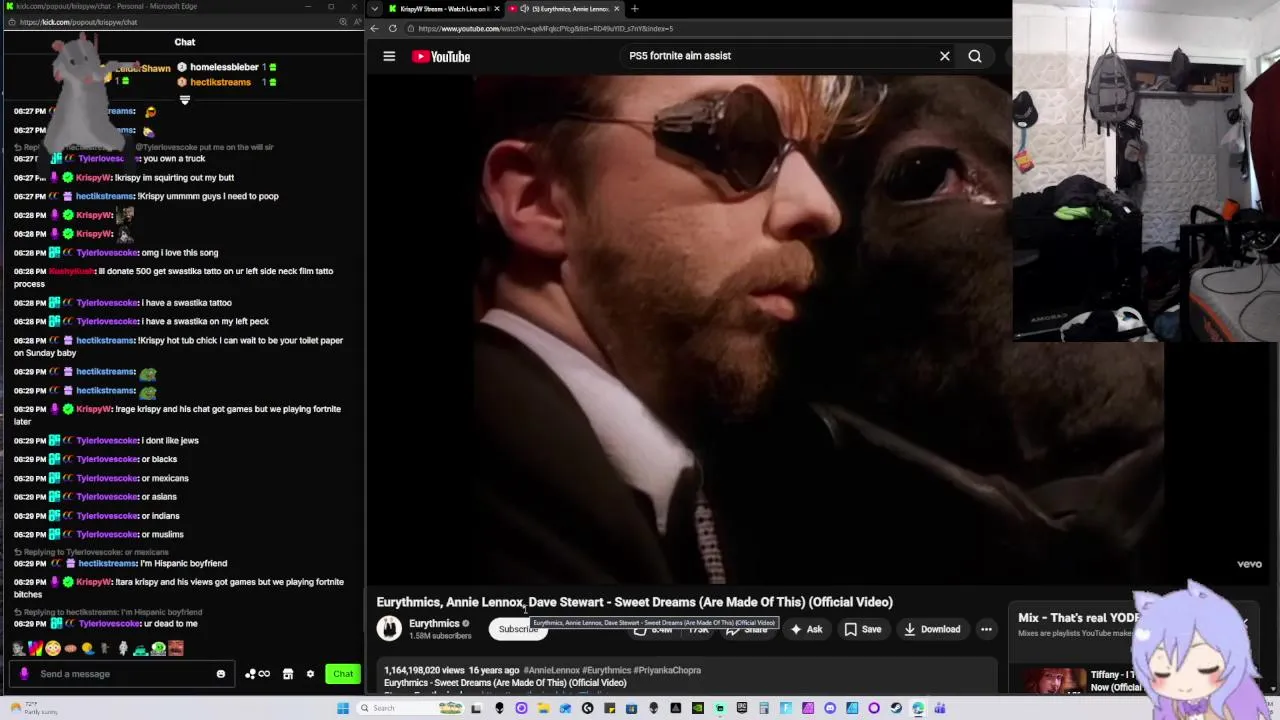The width and height of the screenshot is (1280, 720).
Task: Send message with green Chat button
Action: coord(343,674)
